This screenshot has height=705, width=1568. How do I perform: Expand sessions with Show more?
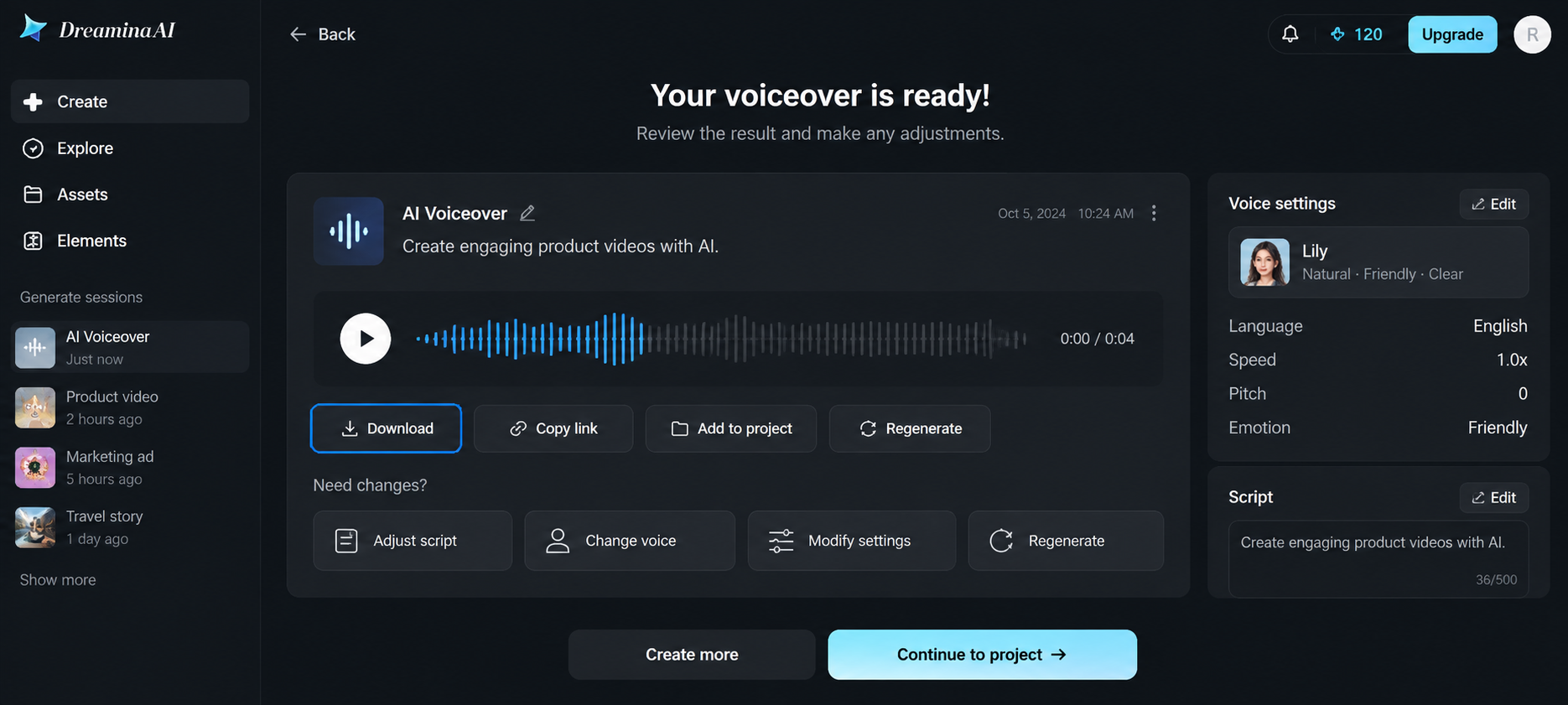tap(58, 580)
